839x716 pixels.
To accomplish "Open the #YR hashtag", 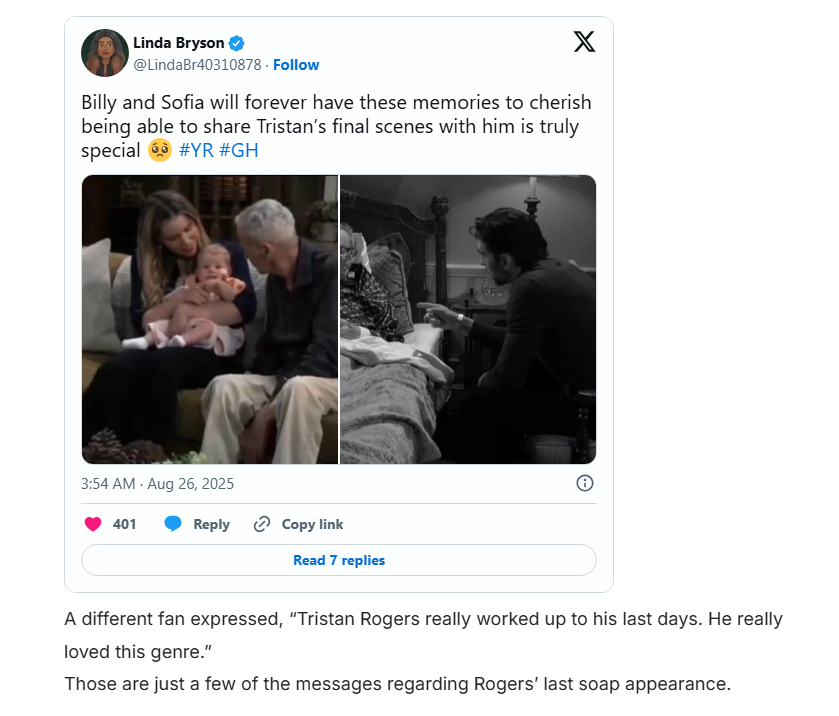I will [x=194, y=150].
